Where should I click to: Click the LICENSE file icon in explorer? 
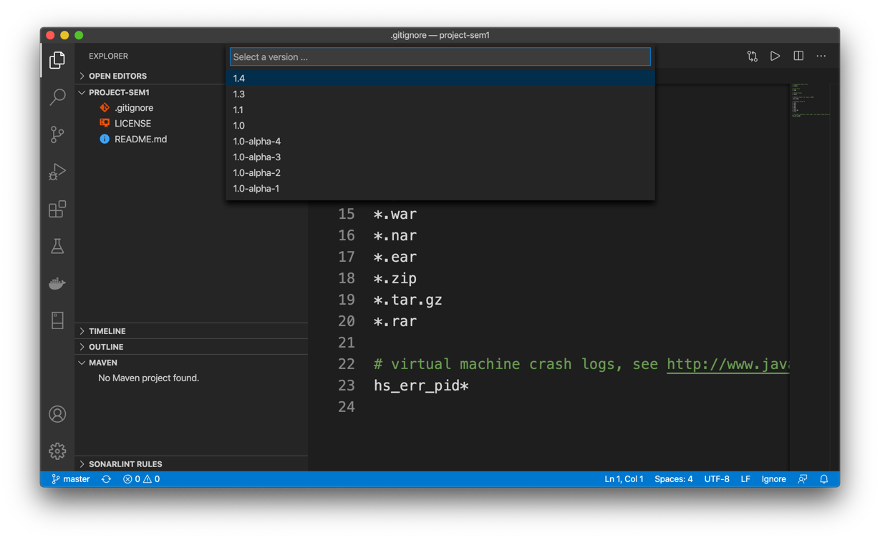[104, 123]
